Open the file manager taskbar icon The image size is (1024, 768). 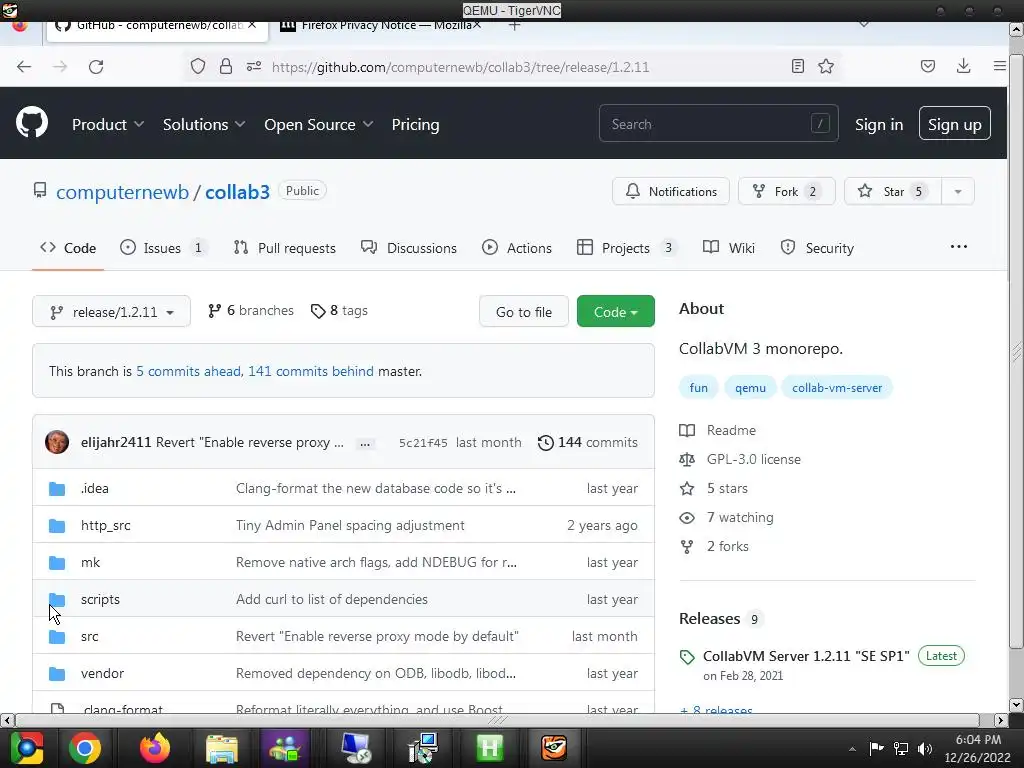pos(222,748)
